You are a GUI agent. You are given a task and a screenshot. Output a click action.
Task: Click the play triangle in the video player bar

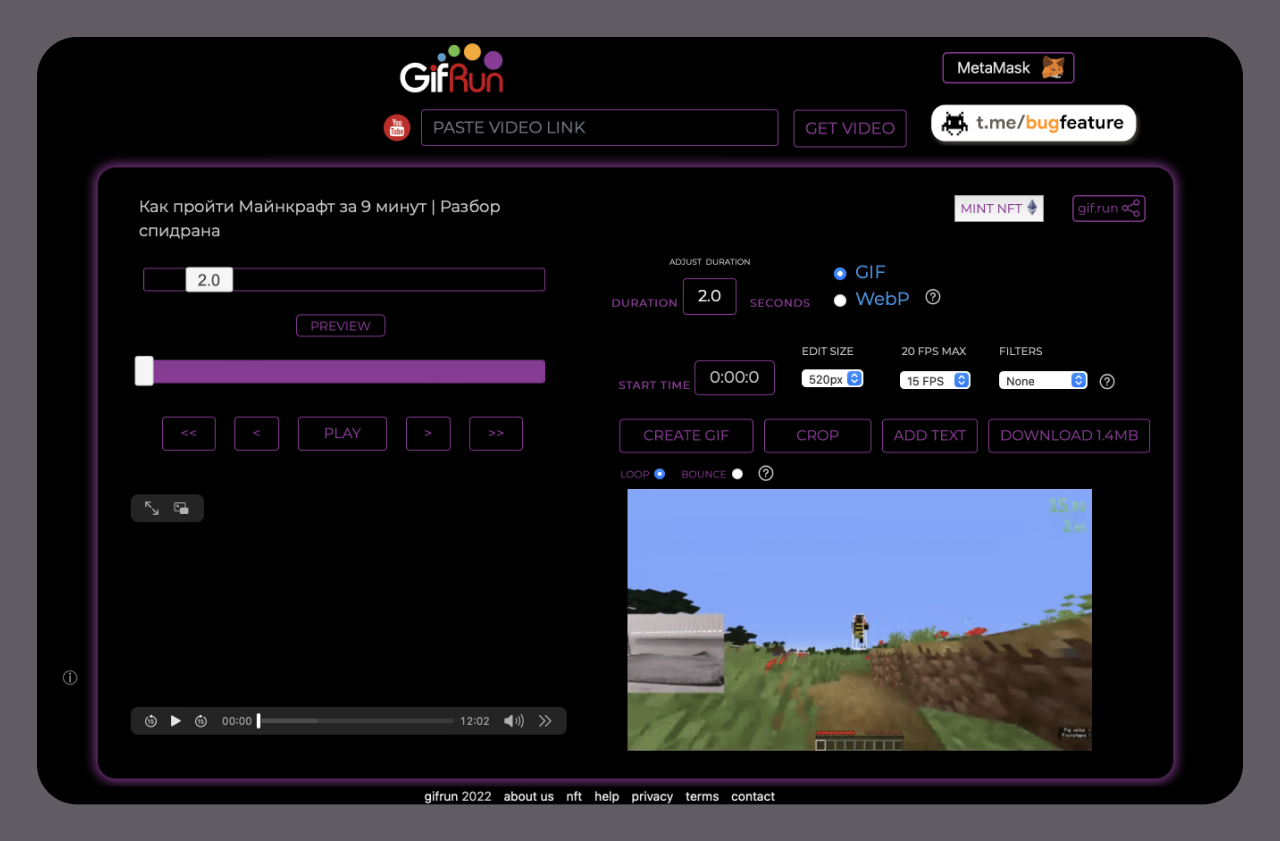tap(176, 721)
